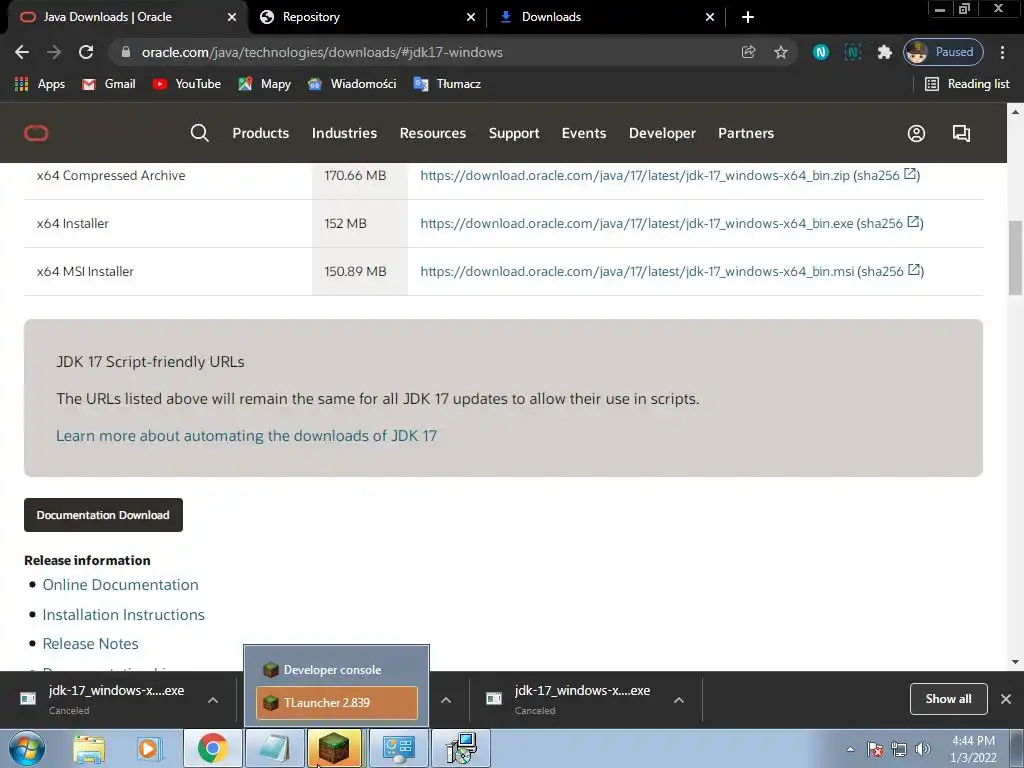This screenshot has height=768, width=1024.
Task: Switch to the Downloads tab
Action: 605,17
